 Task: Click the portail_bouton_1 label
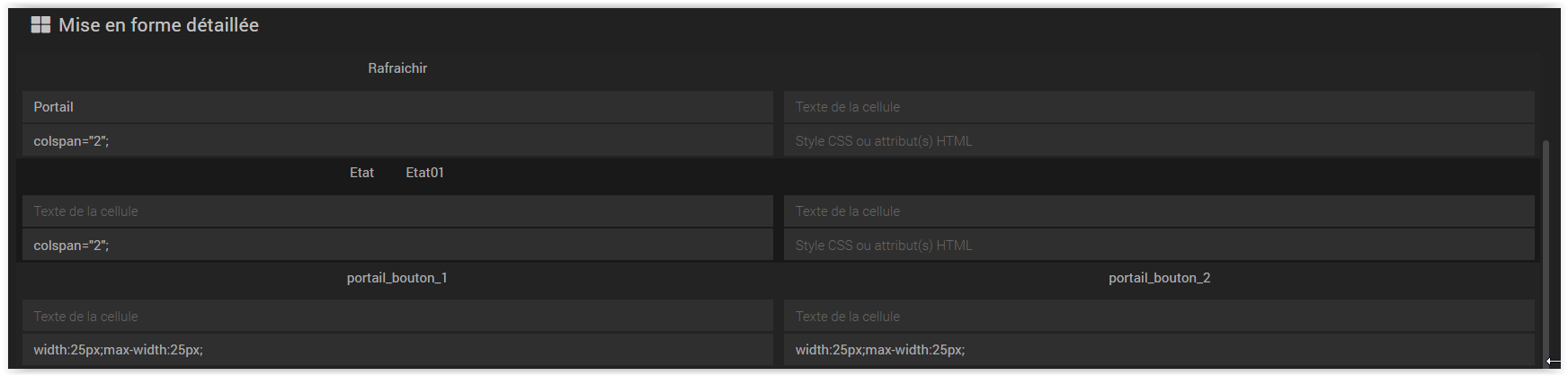(396, 278)
